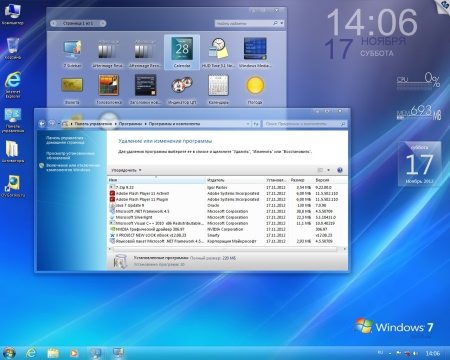This screenshot has height=360, width=450.
Task: Select the Calendar gadget with 28
Action: tap(182, 52)
